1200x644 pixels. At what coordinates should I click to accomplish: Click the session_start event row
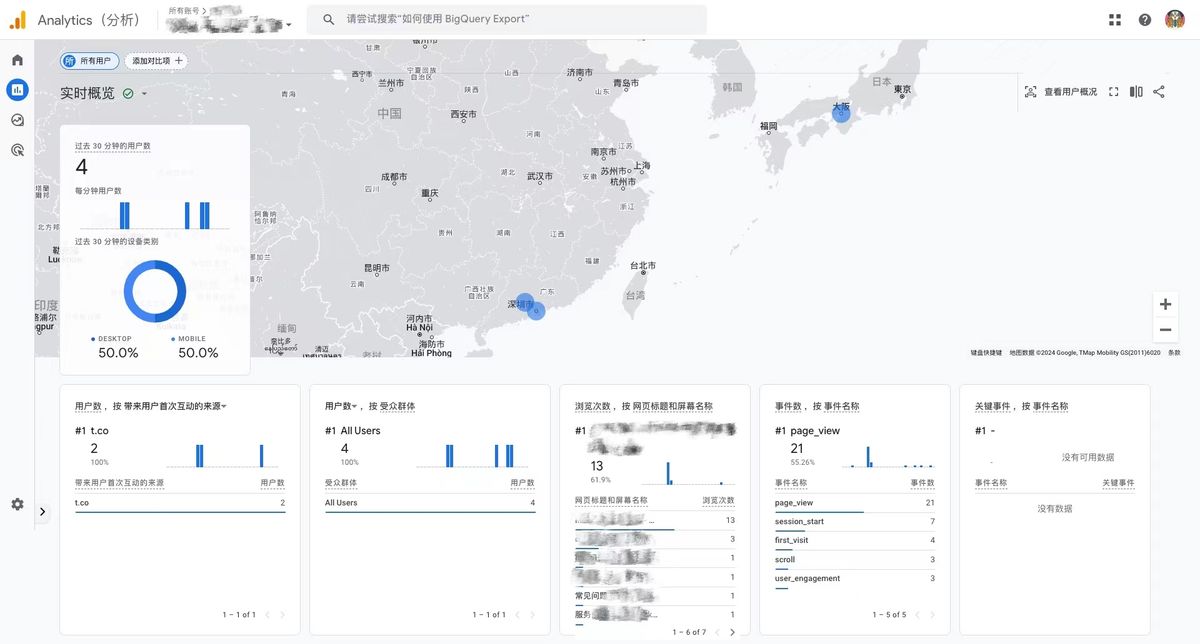(x=855, y=522)
